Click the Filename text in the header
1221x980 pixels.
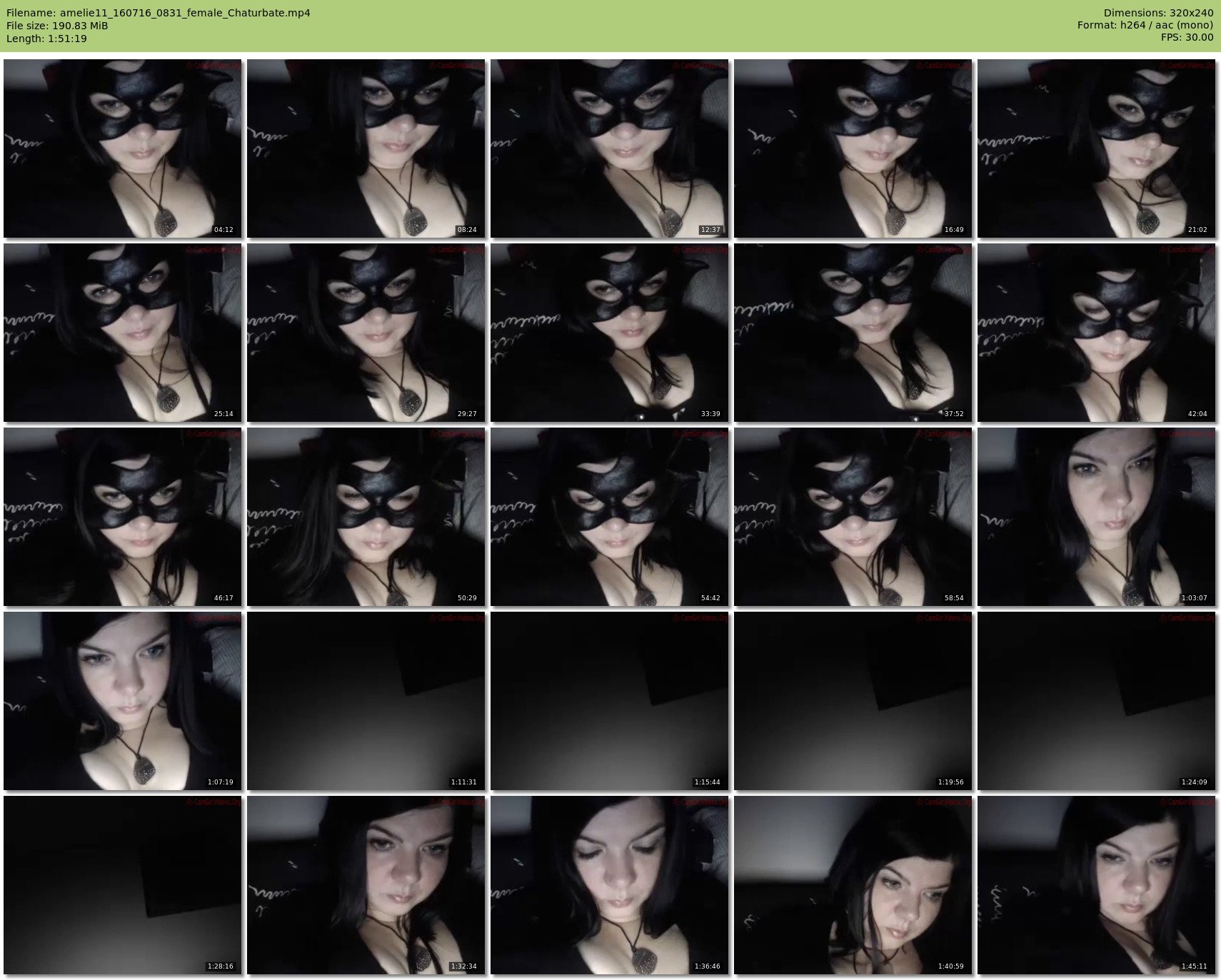click(x=158, y=13)
